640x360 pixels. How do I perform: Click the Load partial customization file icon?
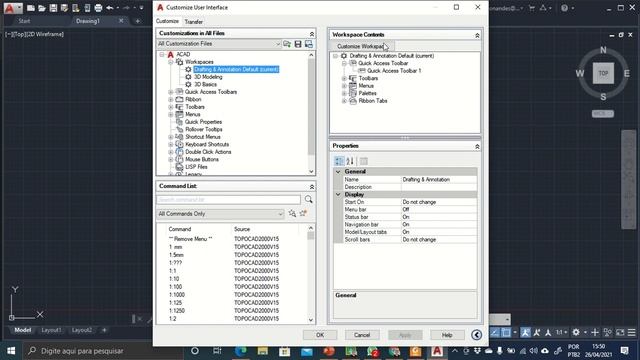[287, 44]
